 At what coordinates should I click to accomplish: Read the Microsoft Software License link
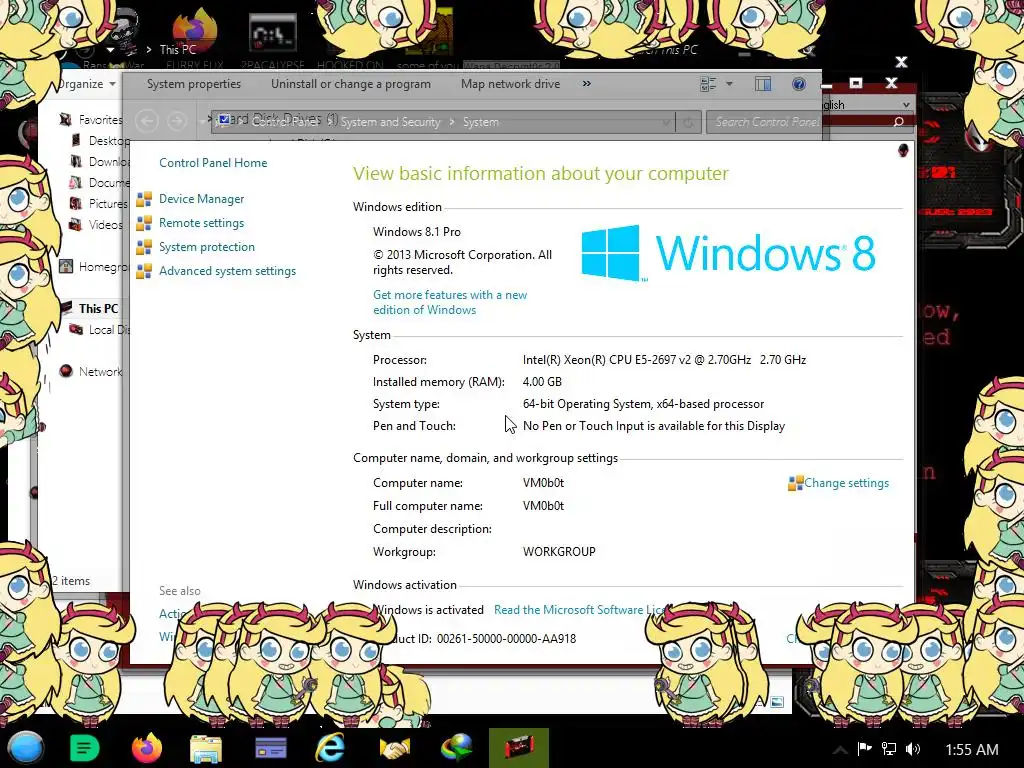579,610
